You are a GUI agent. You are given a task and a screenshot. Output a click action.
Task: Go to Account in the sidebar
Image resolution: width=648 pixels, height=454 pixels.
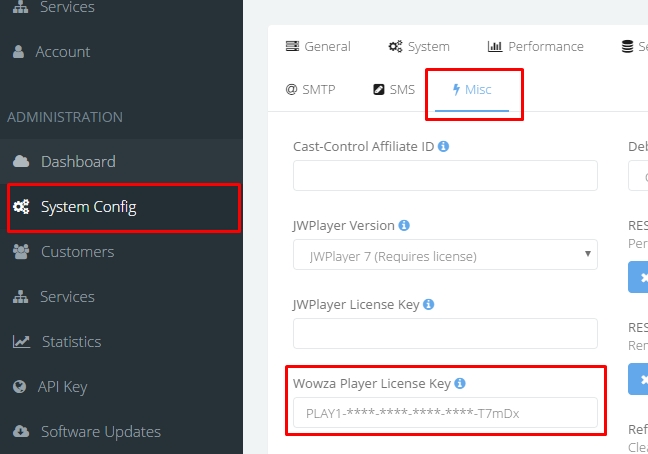click(x=52, y=52)
